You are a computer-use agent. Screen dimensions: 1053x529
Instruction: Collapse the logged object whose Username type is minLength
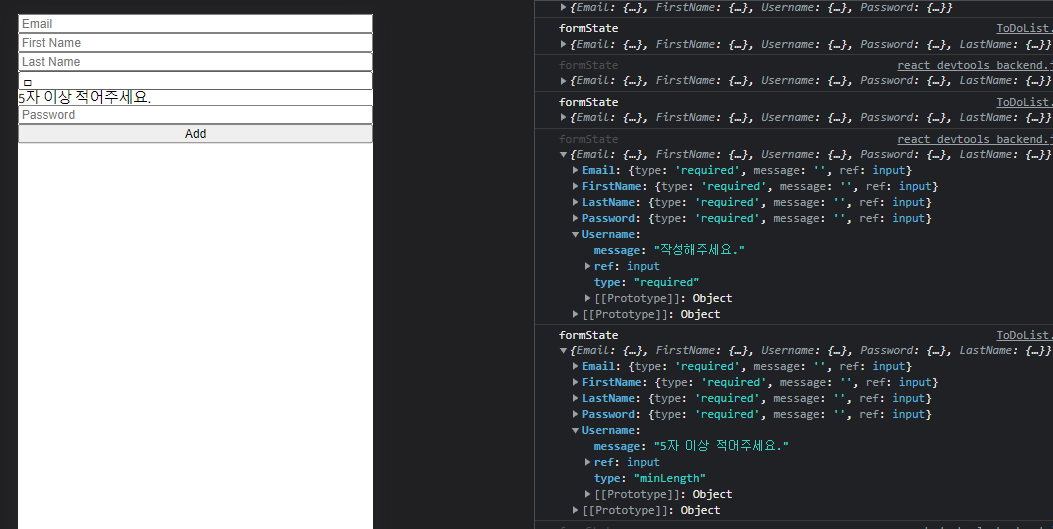click(563, 350)
